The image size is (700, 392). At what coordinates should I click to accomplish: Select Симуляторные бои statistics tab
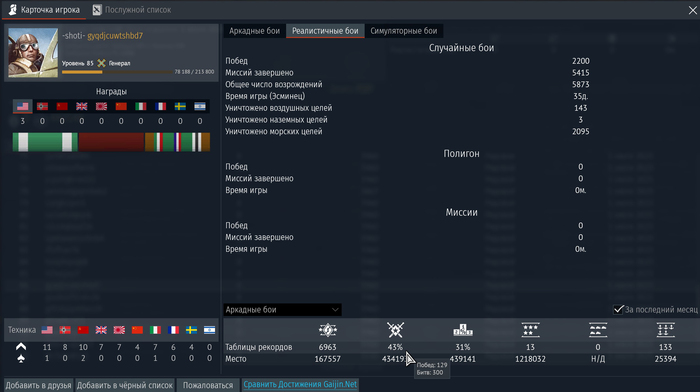(404, 31)
